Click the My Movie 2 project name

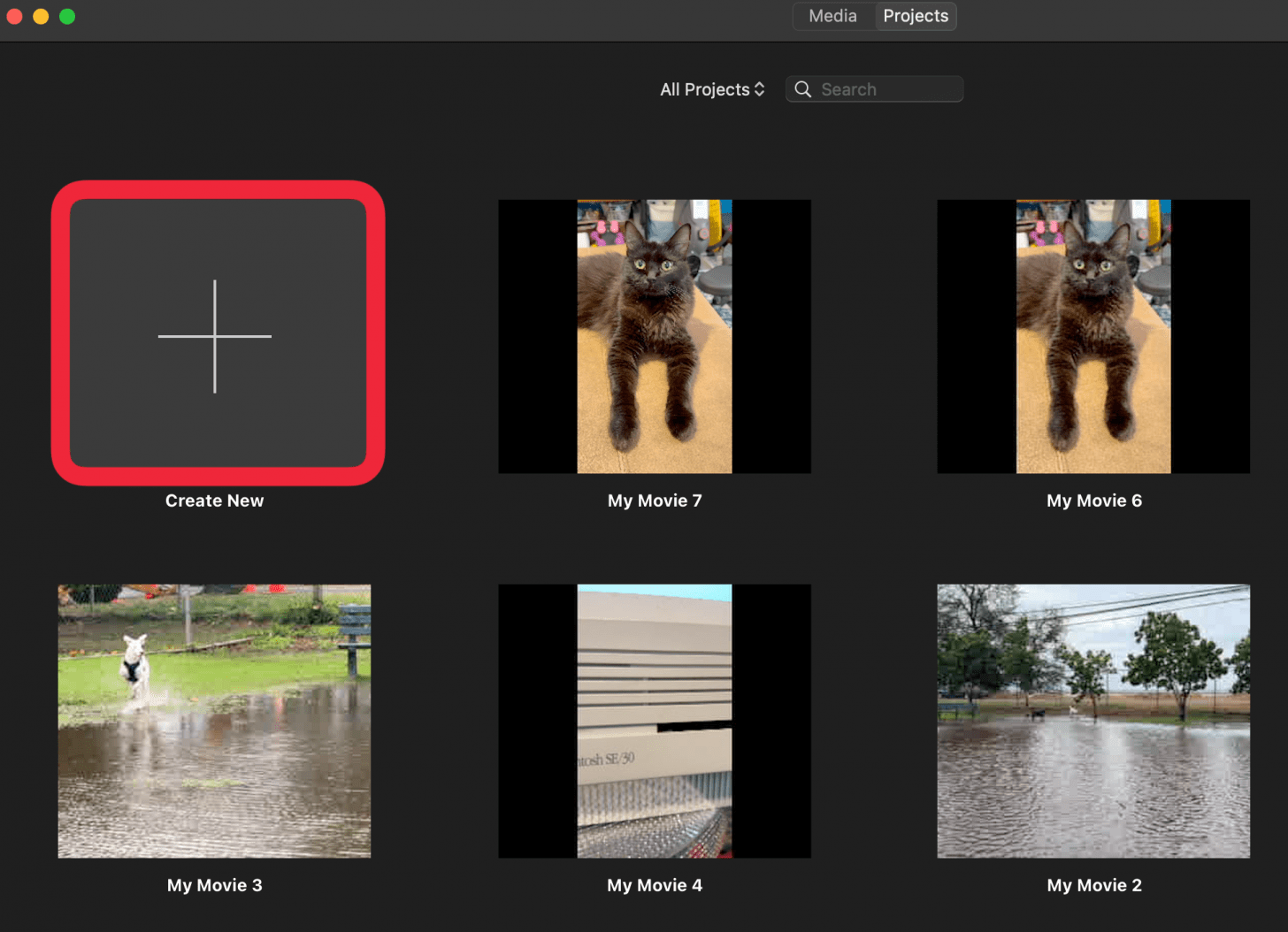tap(1093, 884)
